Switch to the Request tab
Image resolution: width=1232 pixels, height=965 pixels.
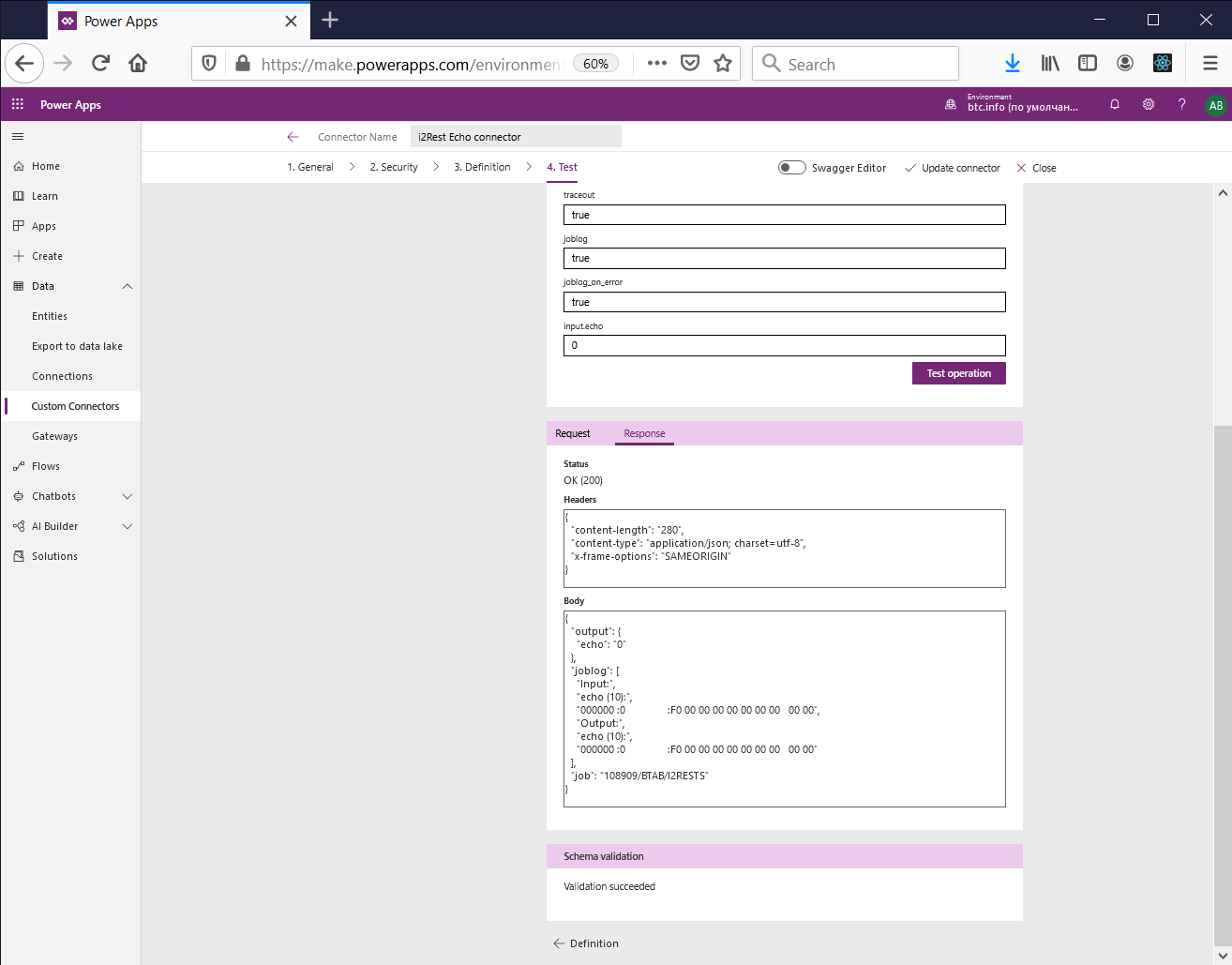(573, 433)
